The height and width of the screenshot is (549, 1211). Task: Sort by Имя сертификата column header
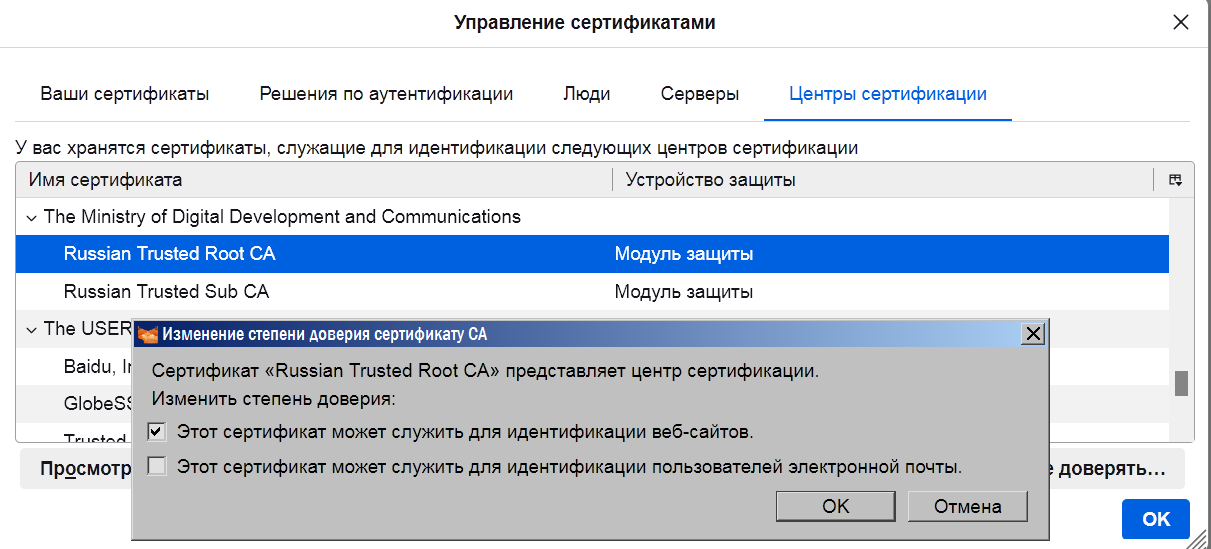pyautogui.click(x=314, y=180)
